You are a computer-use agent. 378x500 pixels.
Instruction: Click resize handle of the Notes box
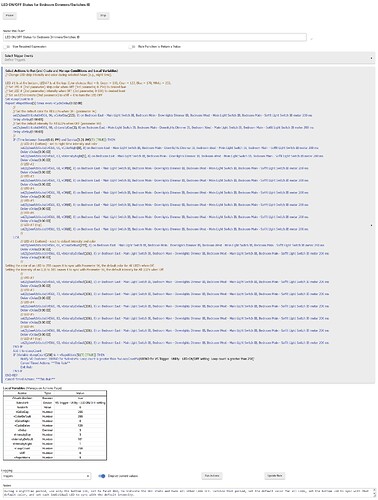[x=373, y=496]
